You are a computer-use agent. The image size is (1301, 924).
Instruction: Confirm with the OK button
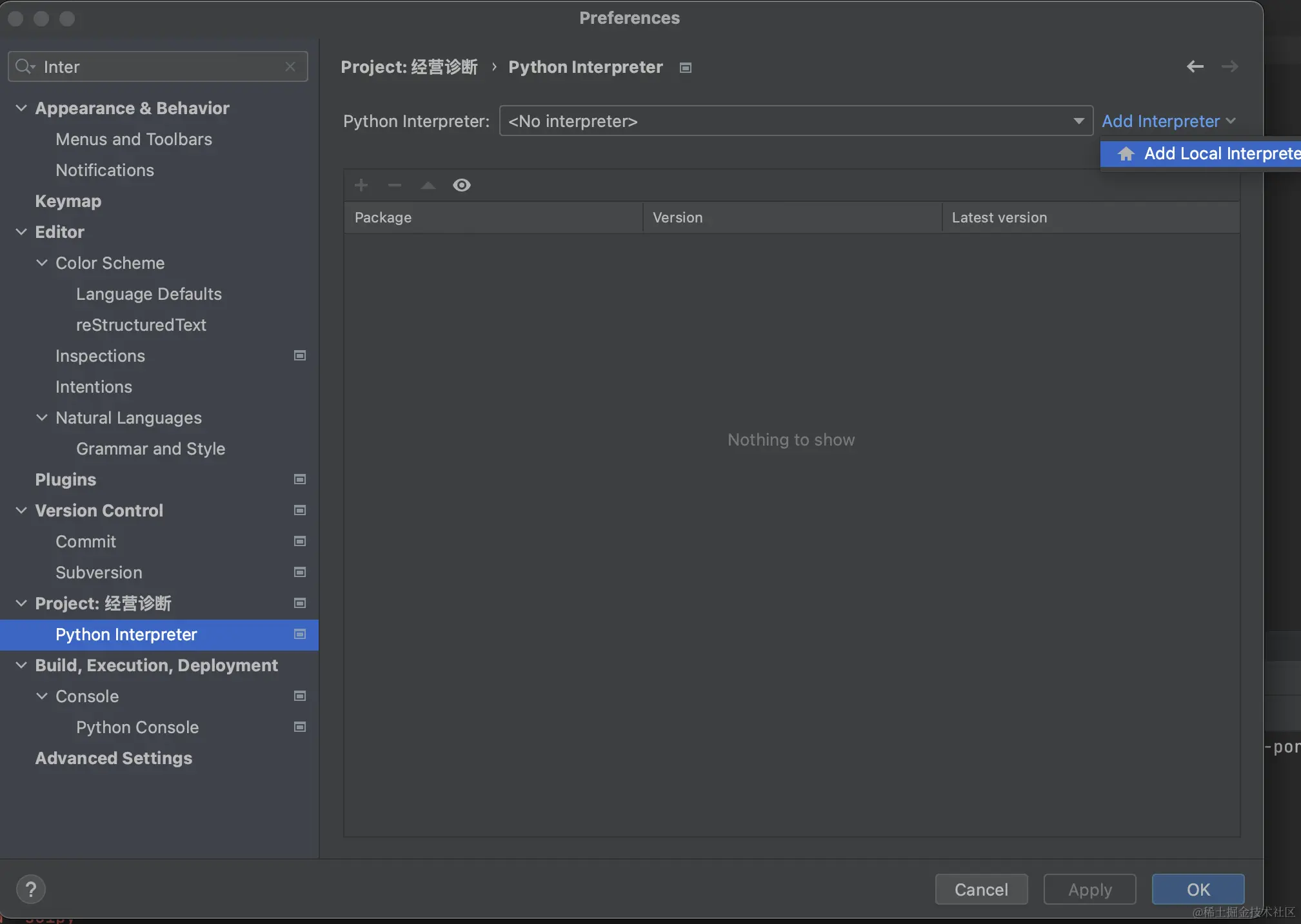coord(1198,889)
